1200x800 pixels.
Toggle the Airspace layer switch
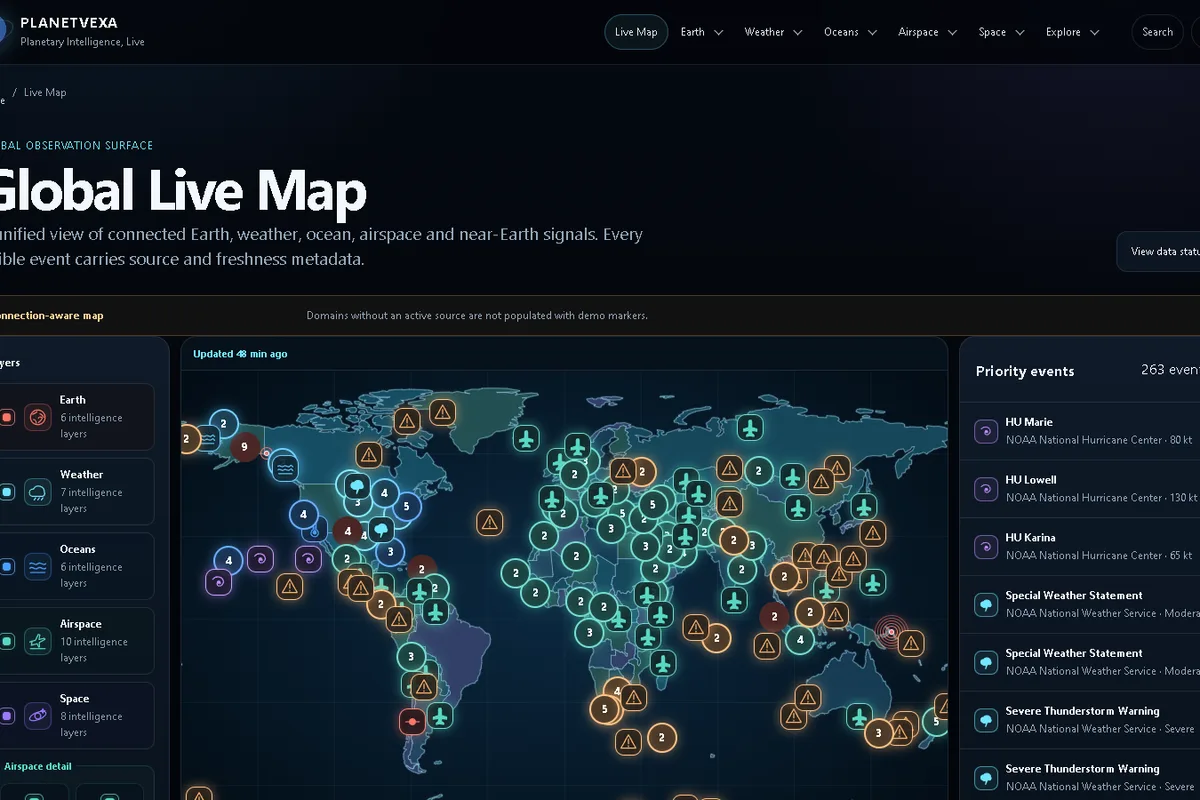[x=7, y=641]
